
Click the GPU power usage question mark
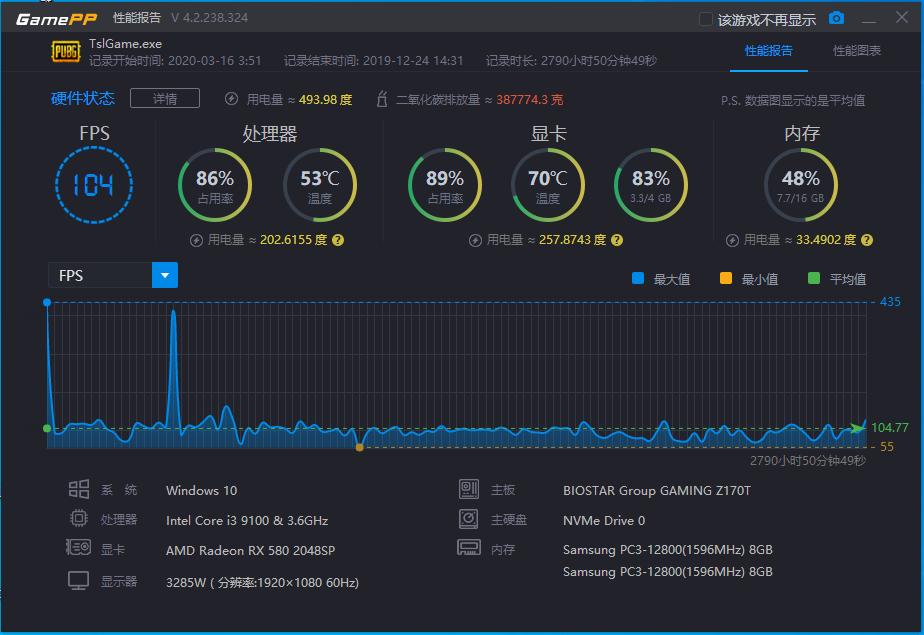[617, 240]
